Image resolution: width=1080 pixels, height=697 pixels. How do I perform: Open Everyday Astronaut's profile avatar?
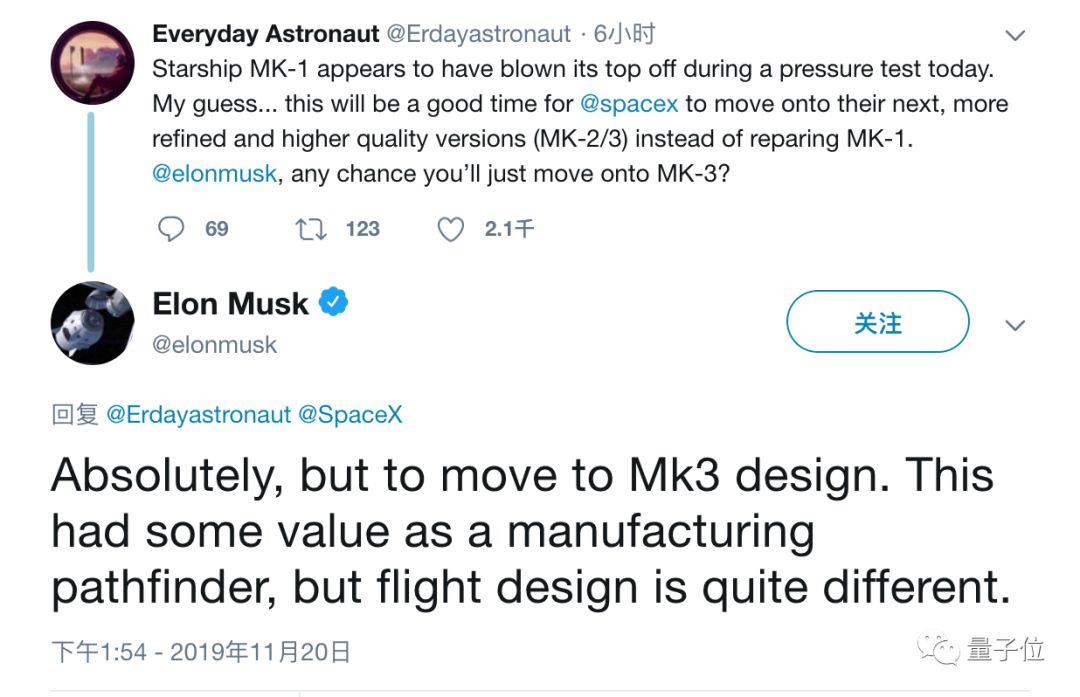coord(92,63)
